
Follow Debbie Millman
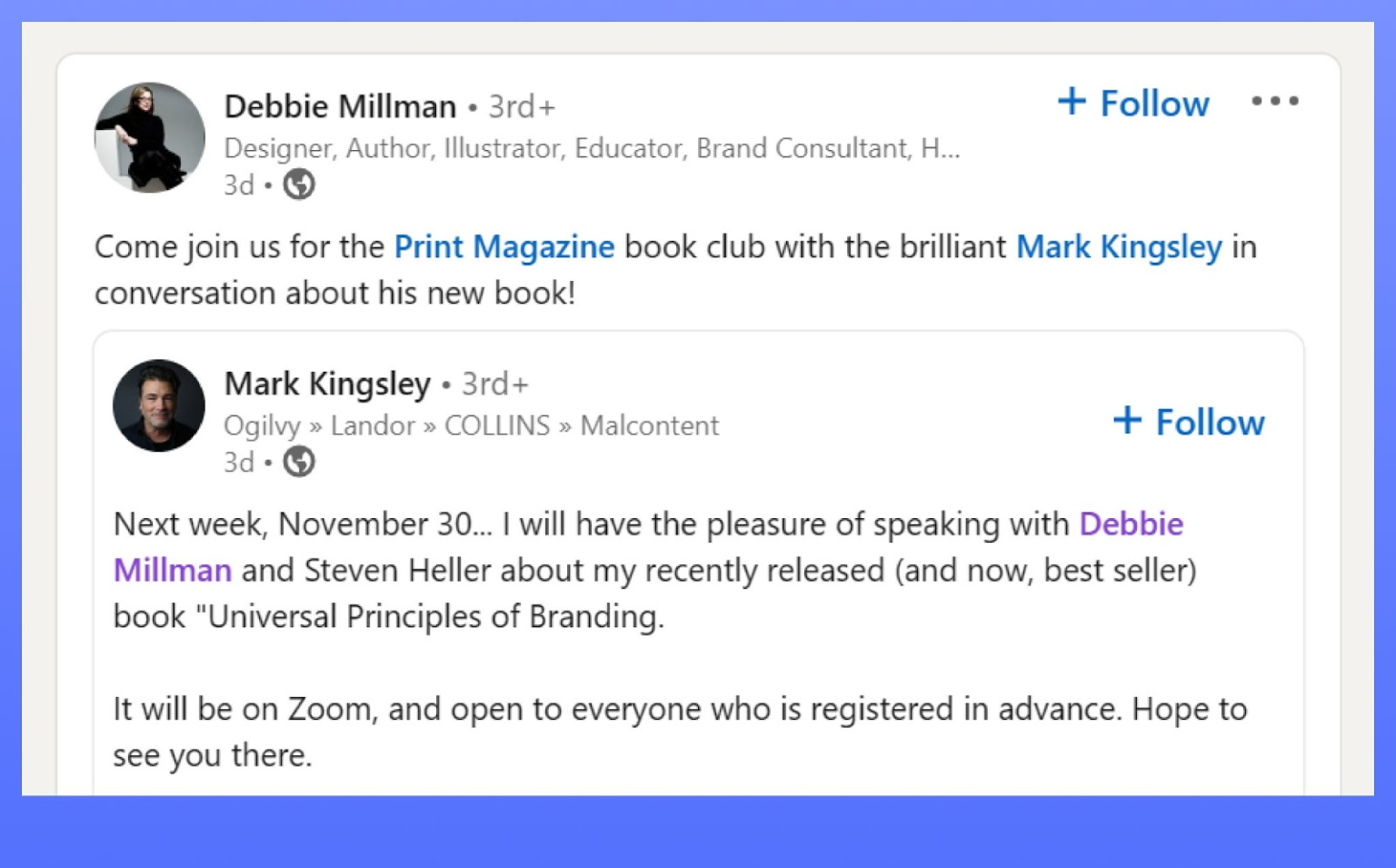(1152, 102)
